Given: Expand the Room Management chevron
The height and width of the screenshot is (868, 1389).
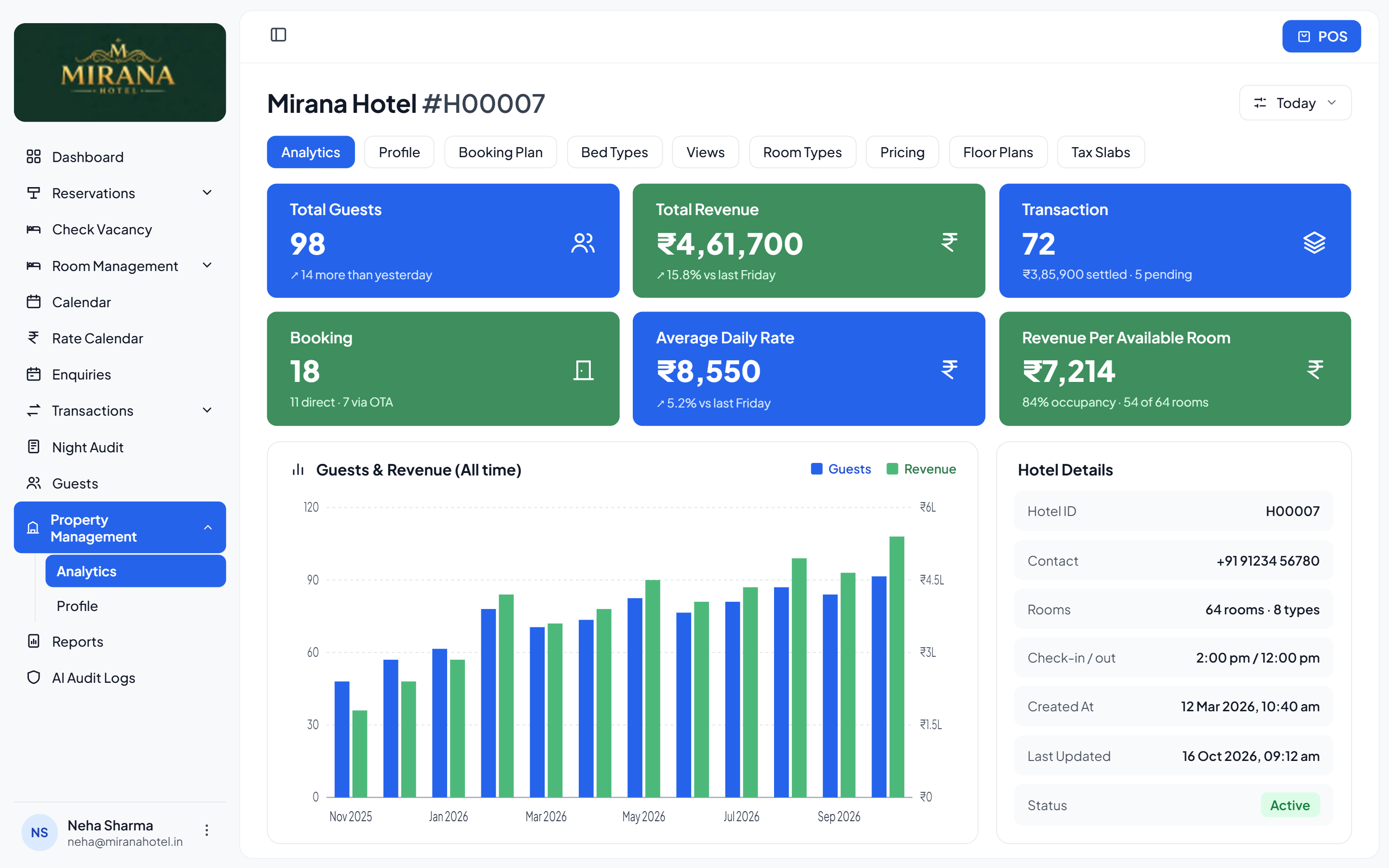Looking at the screenshot, I should tap(207, 265).
